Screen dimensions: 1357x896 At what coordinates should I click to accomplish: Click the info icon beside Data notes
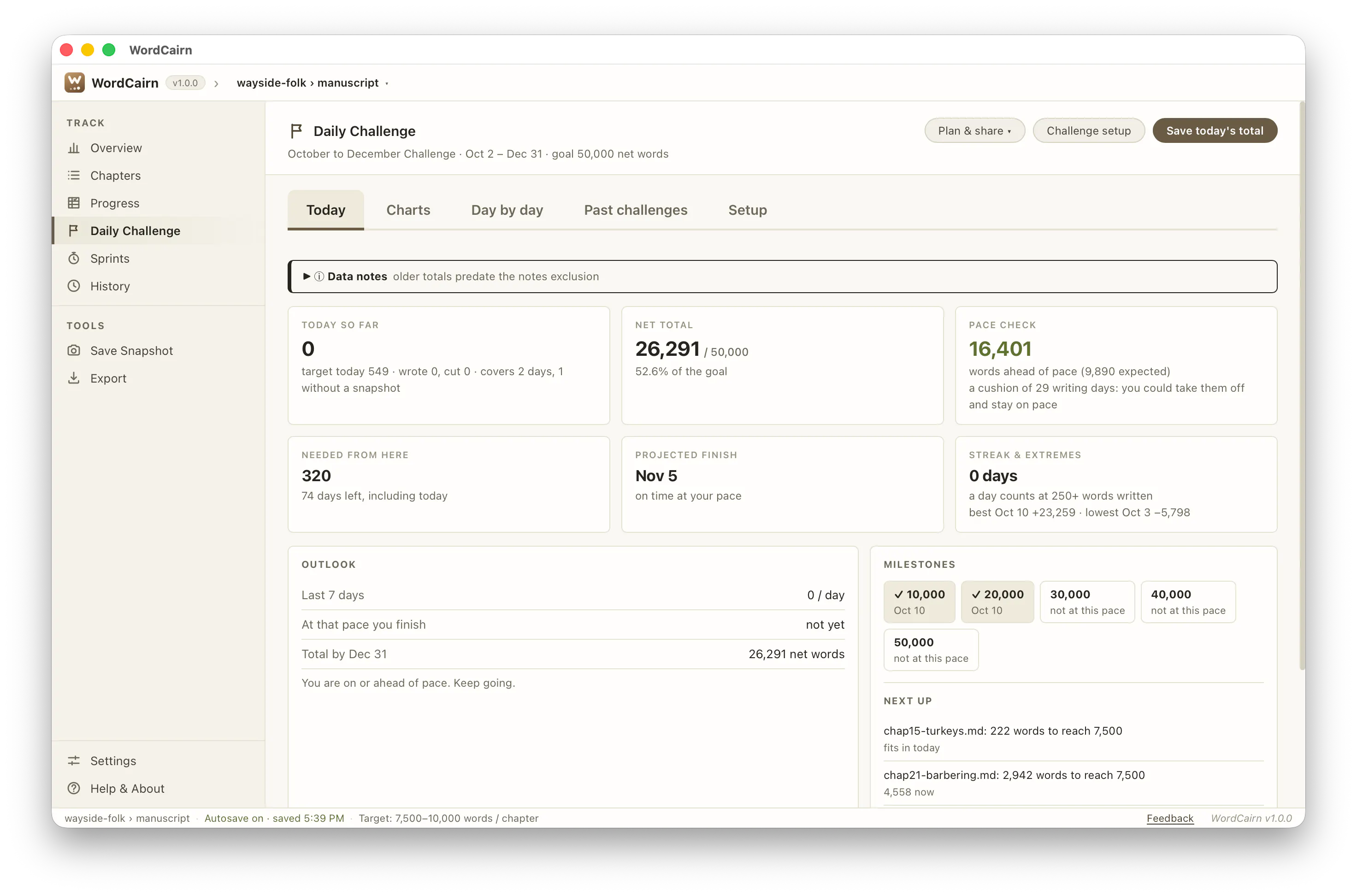coord(319,277)
